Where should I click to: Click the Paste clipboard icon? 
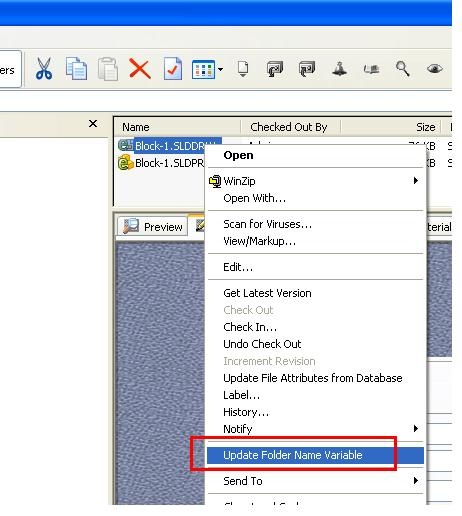108,69
